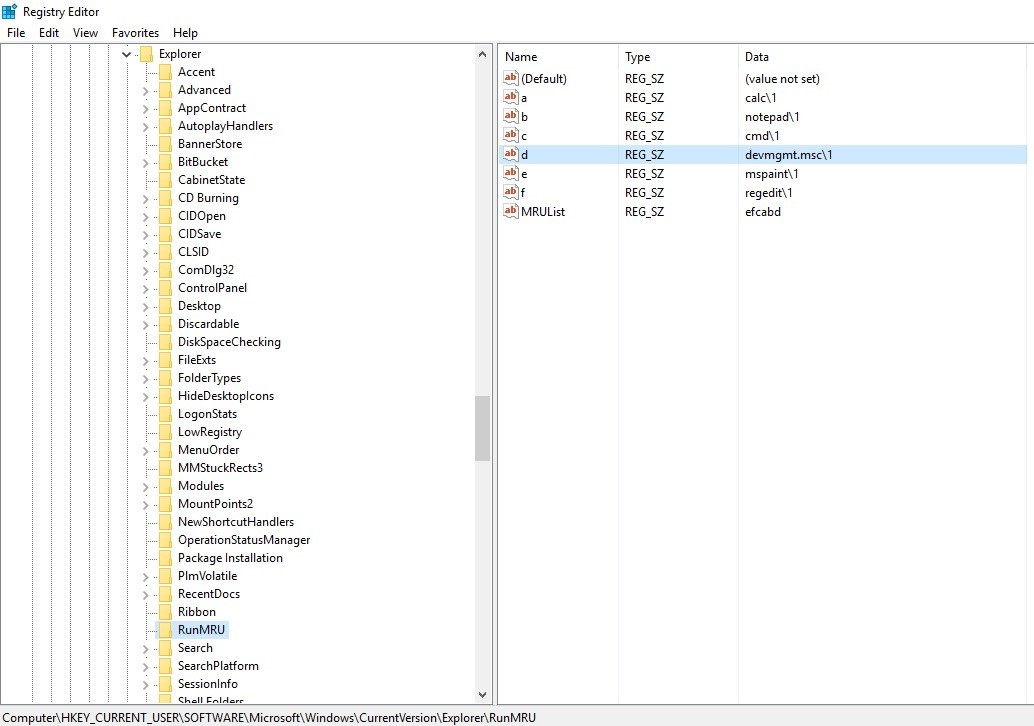Collapse the Explorer tree node
Screen dimensions: 1034x726
(127, 54)
